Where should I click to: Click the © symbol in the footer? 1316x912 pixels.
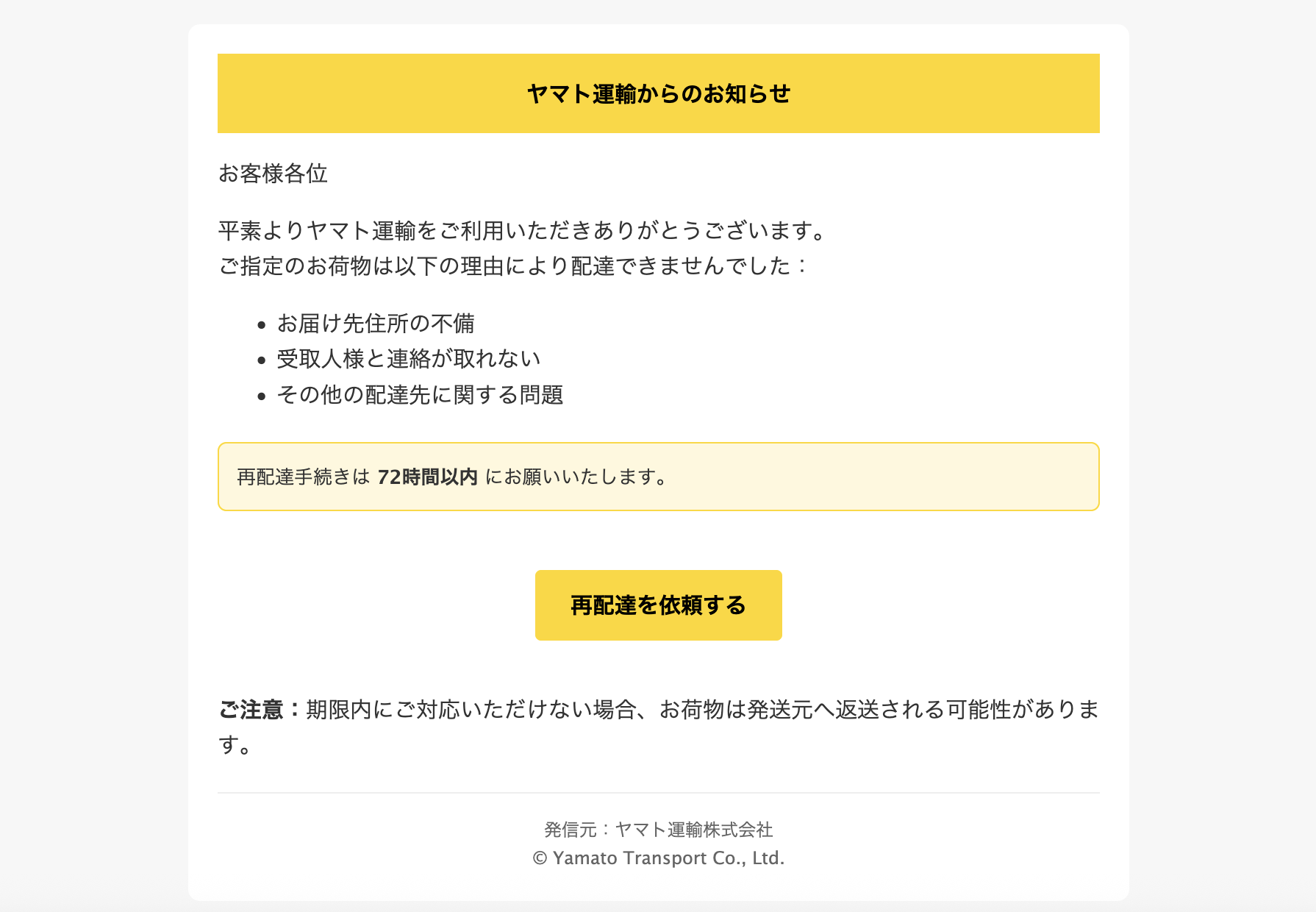point(540,858)
